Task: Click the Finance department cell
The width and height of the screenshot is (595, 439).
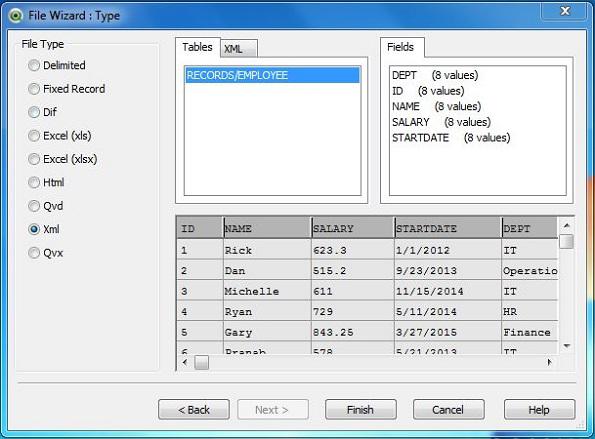Action: [530, 332]
